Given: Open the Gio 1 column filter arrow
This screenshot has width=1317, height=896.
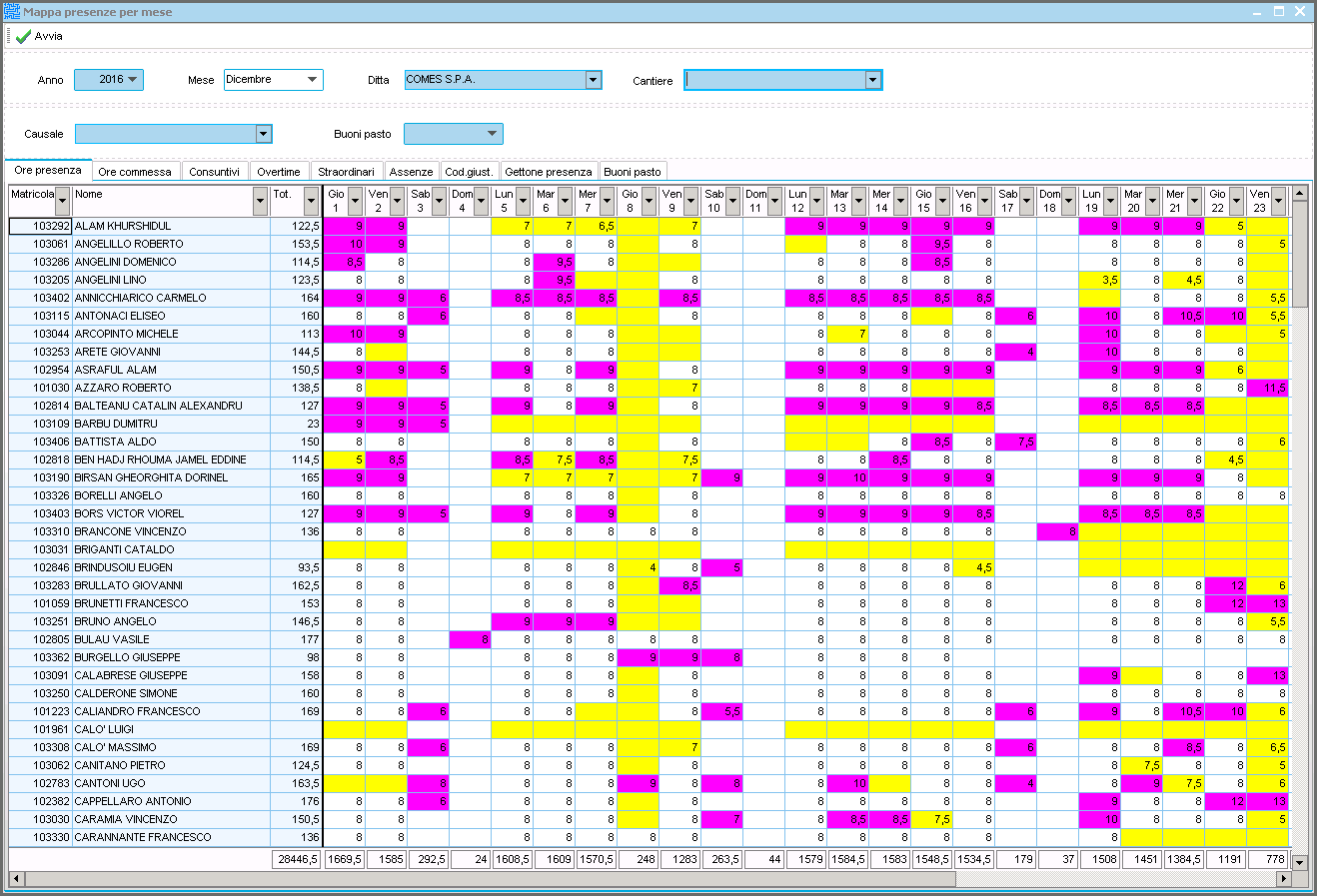Looking at the screenshot, I should (x=355, y=201).
